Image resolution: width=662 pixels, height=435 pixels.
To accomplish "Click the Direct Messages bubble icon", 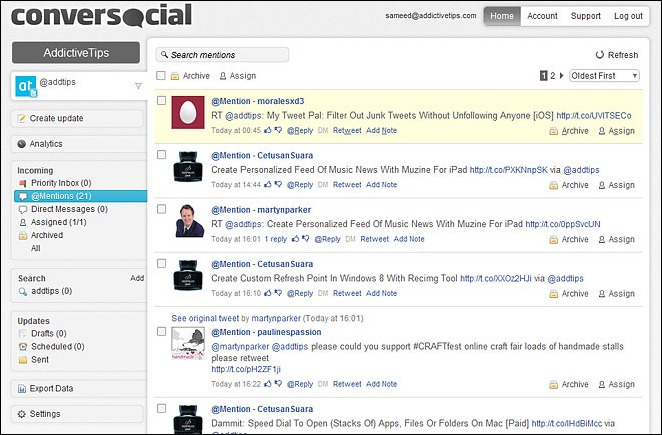I will pyautogui.click(x=23, y=209).
